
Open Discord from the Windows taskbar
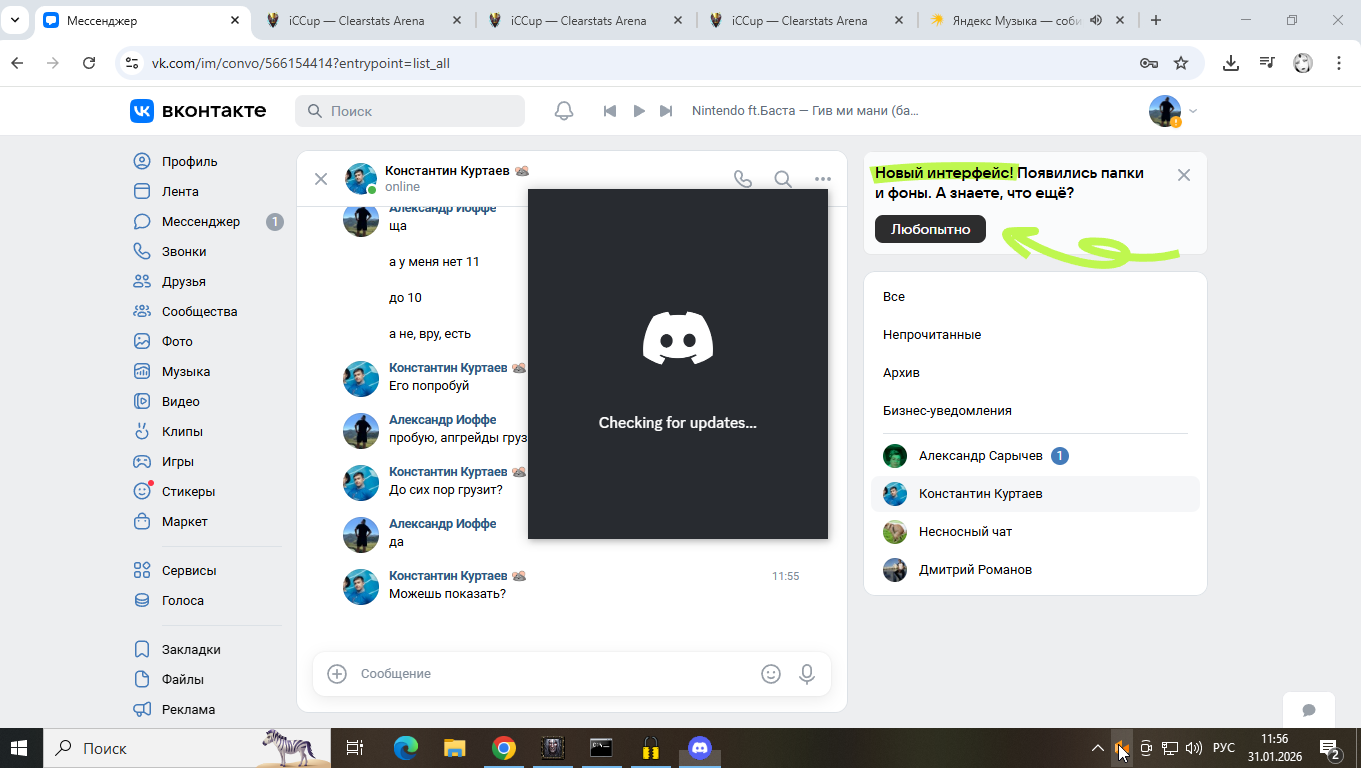(x=700, y=748)
